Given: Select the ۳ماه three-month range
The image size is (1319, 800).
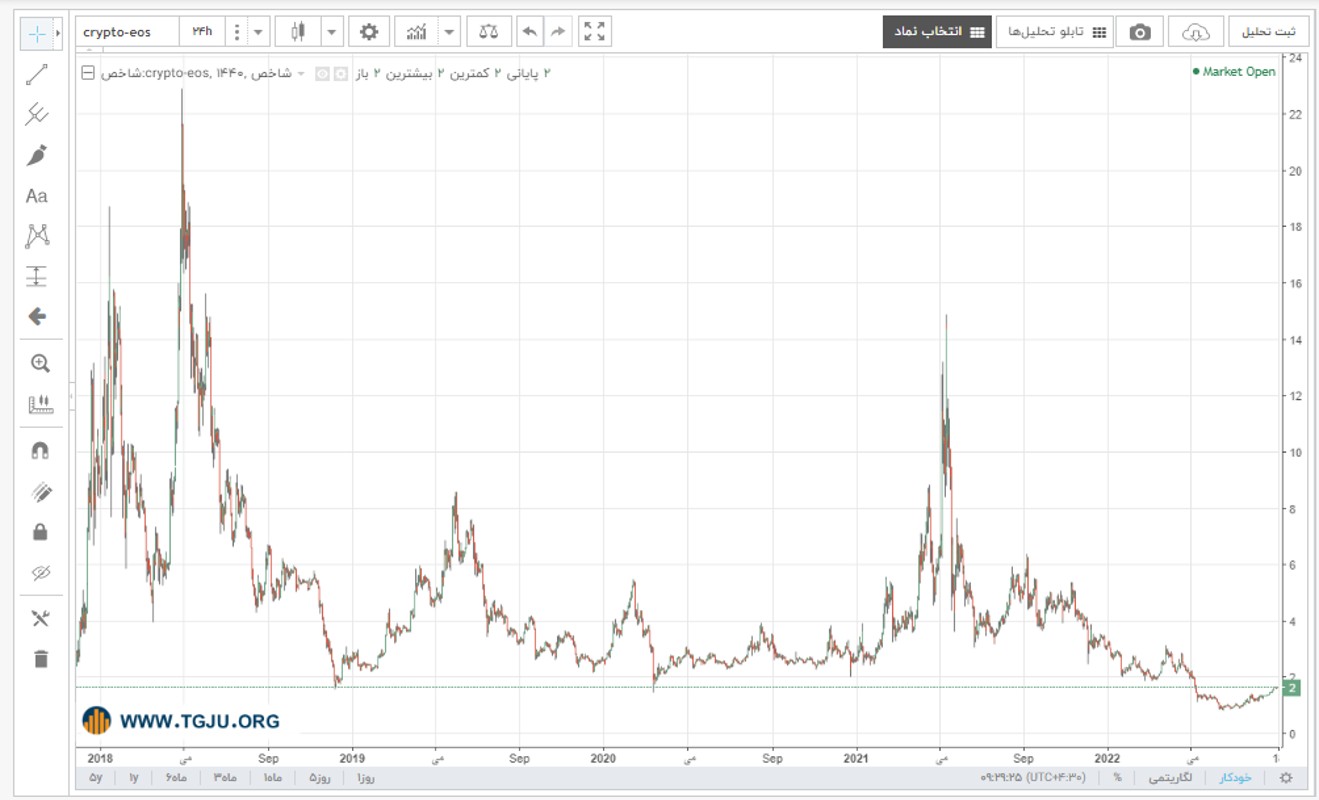Looking at the screenshot, I should pyautogui.click(x=223, y=778).
